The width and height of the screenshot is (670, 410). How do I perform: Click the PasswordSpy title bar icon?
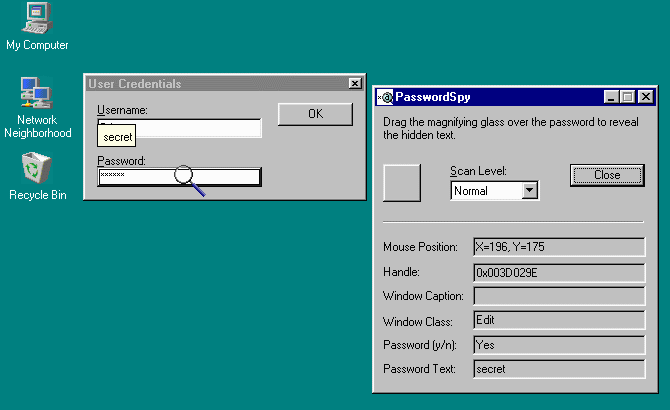pos(385,97)
